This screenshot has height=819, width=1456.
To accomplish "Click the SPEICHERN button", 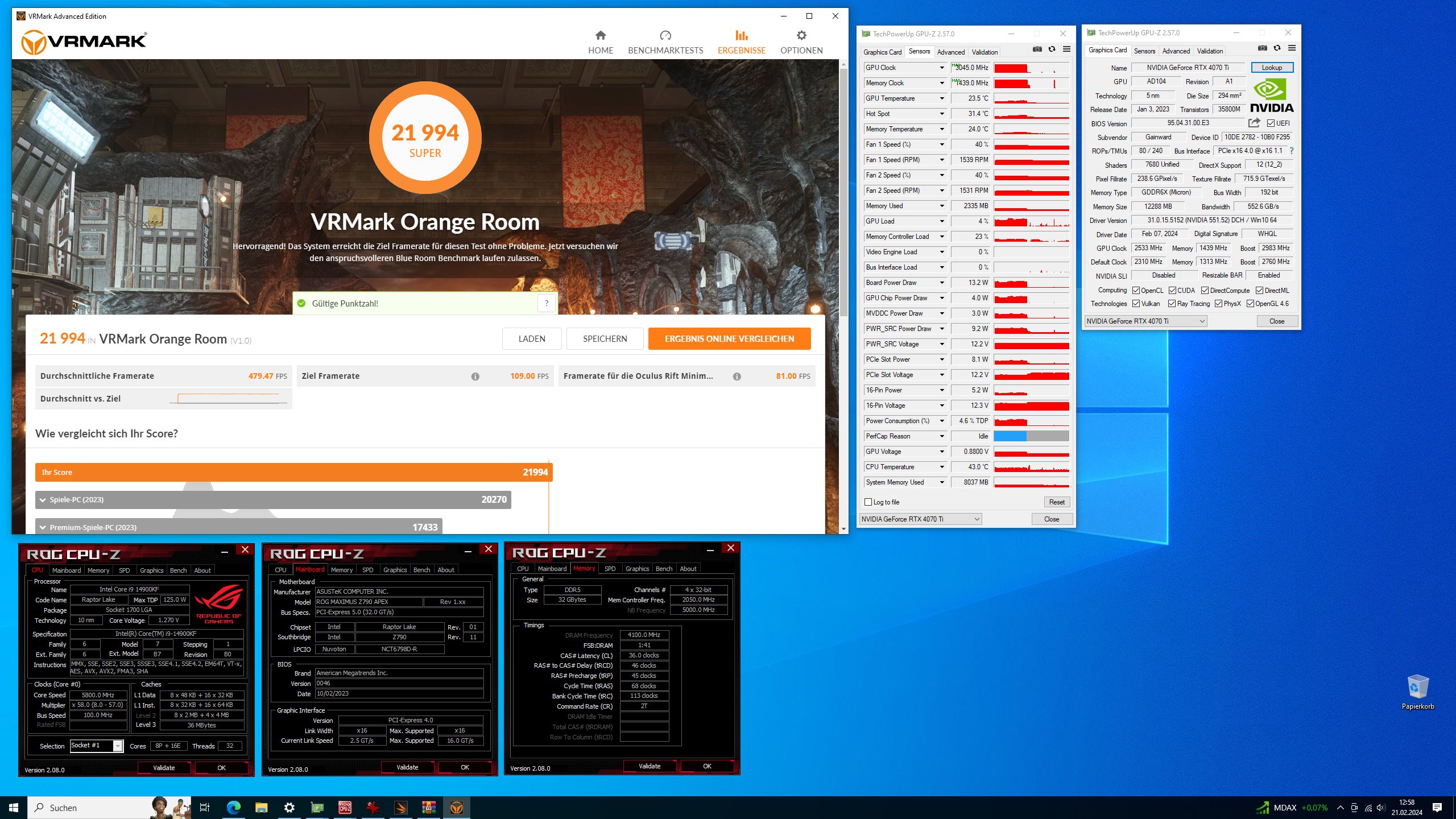I will tap(605, 339).
